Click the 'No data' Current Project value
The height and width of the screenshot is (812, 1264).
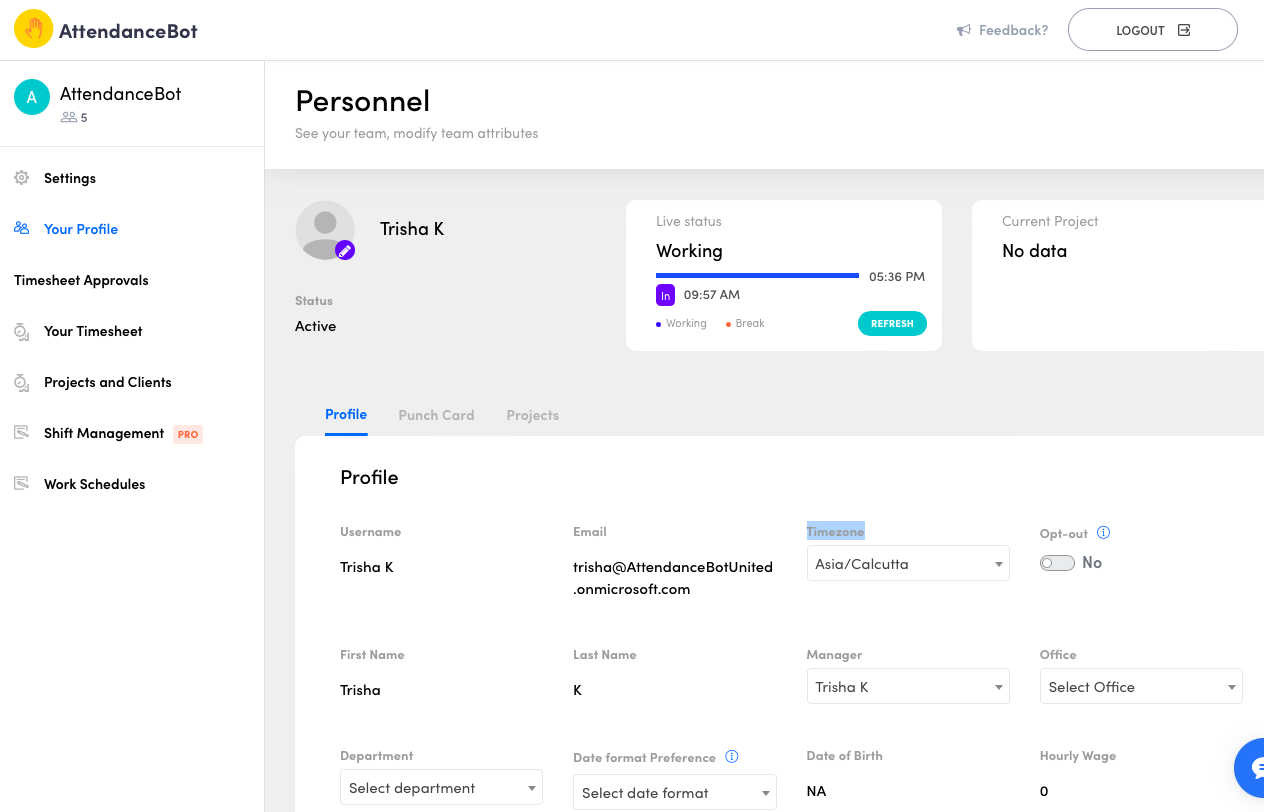click(1034, 251)
